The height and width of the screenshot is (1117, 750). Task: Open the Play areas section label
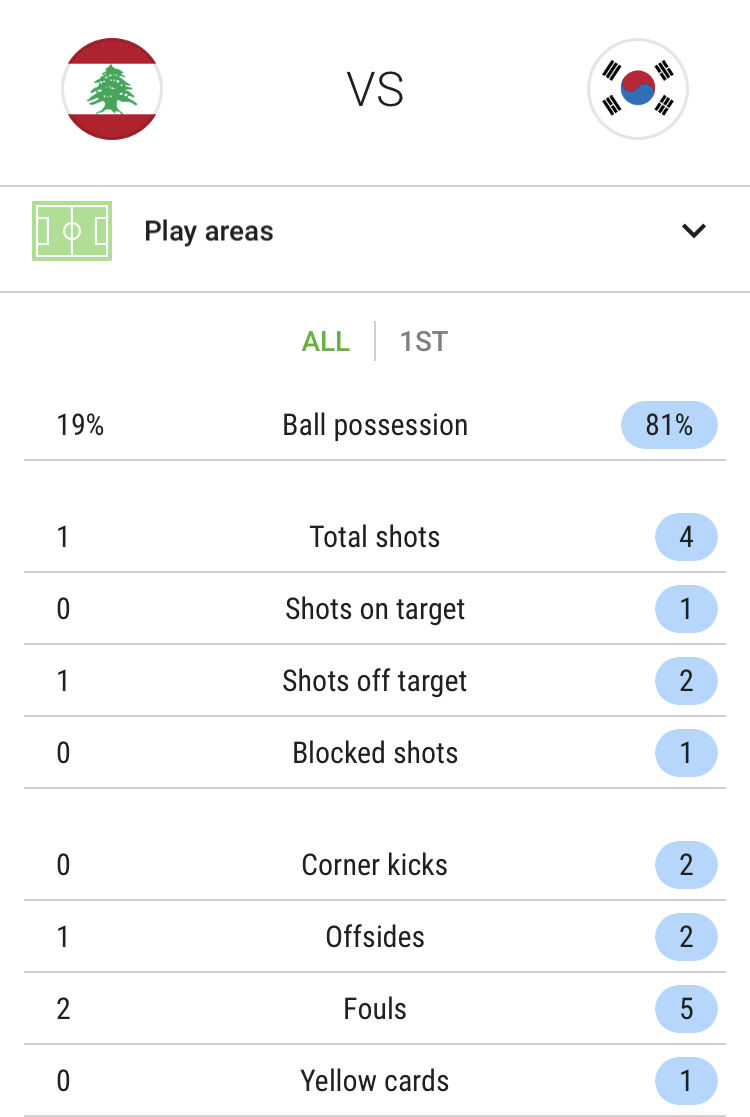coord(208,231)
